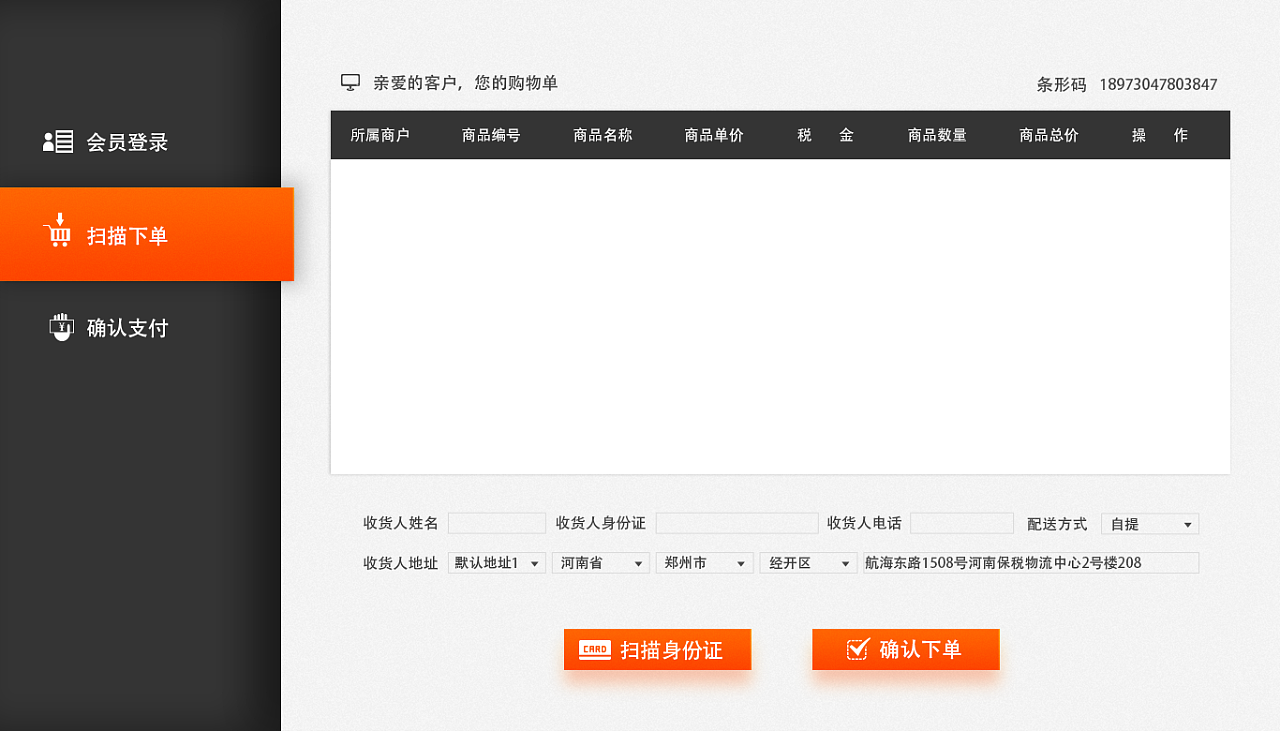Screen dimensions: 1280x731
Task: Click the monitor icon next to 亲爱的客户
Action: (349, 82)
